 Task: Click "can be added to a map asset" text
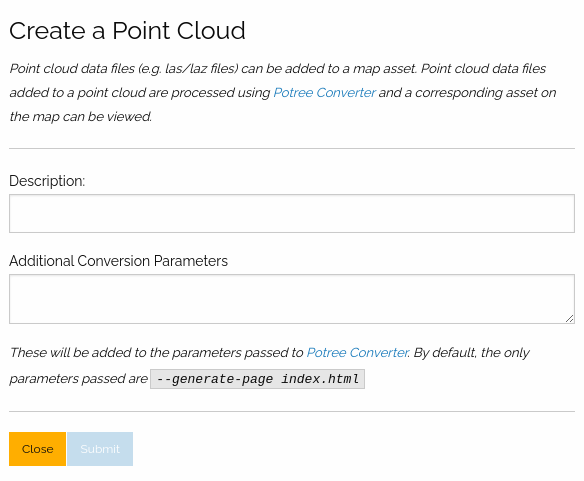[x=328, y=69]
